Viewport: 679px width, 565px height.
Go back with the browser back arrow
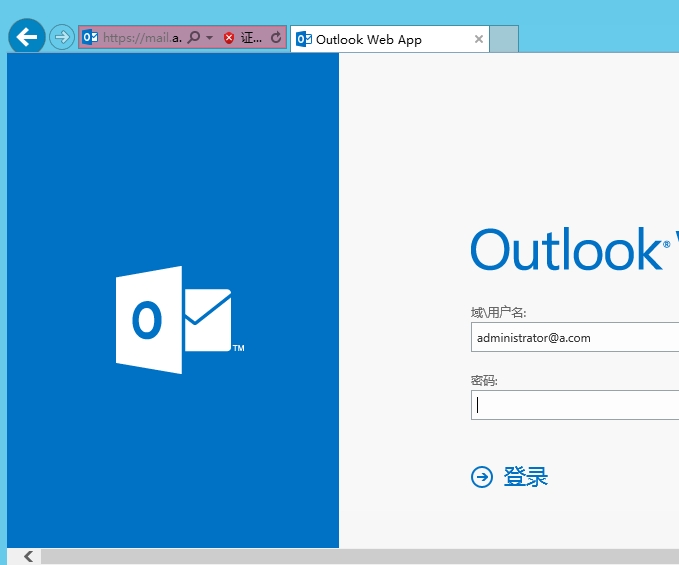[x=26, y=37]
